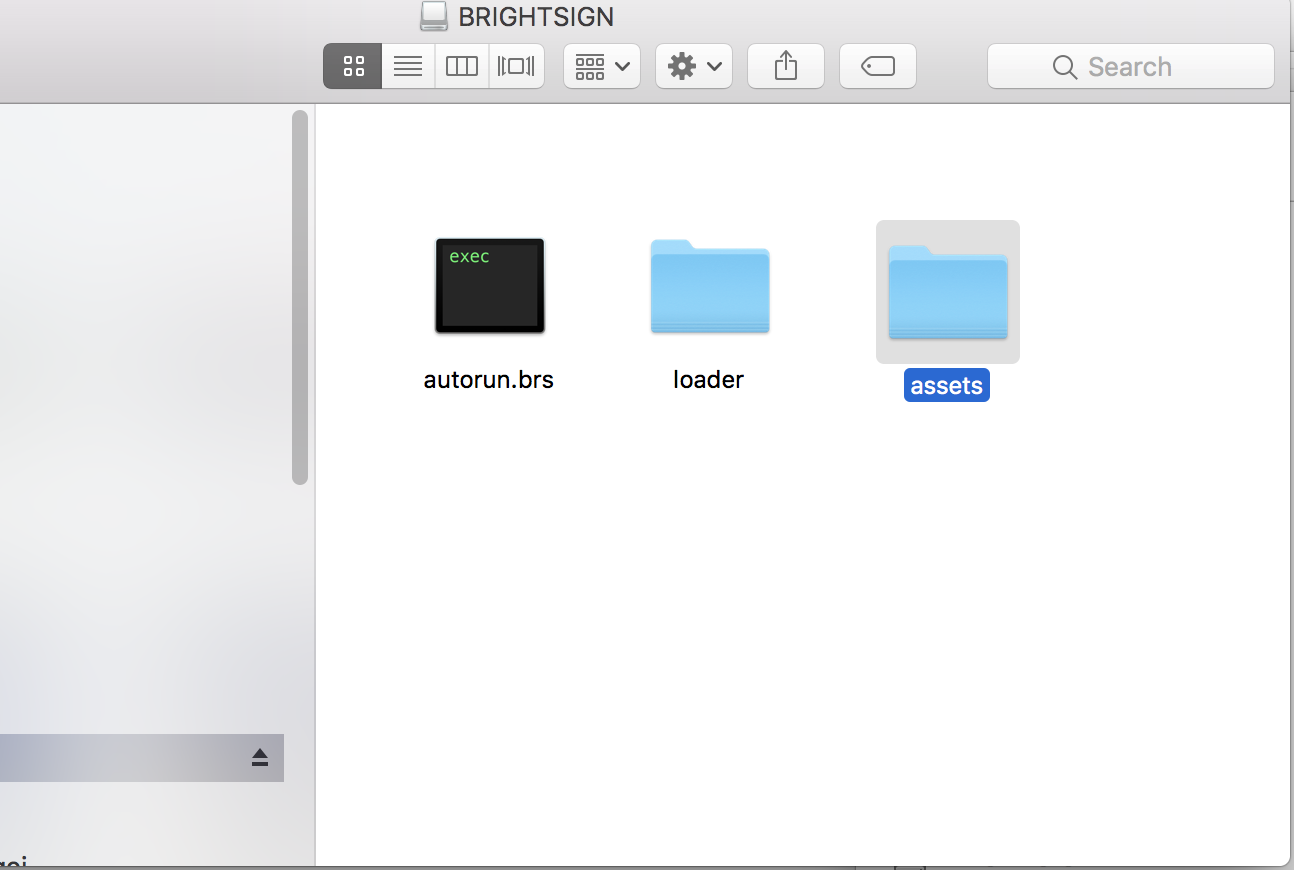This screenshot has width=1294, height=870.
Task: Select the autorun.brs exec file icon
Action: (490, 285)
